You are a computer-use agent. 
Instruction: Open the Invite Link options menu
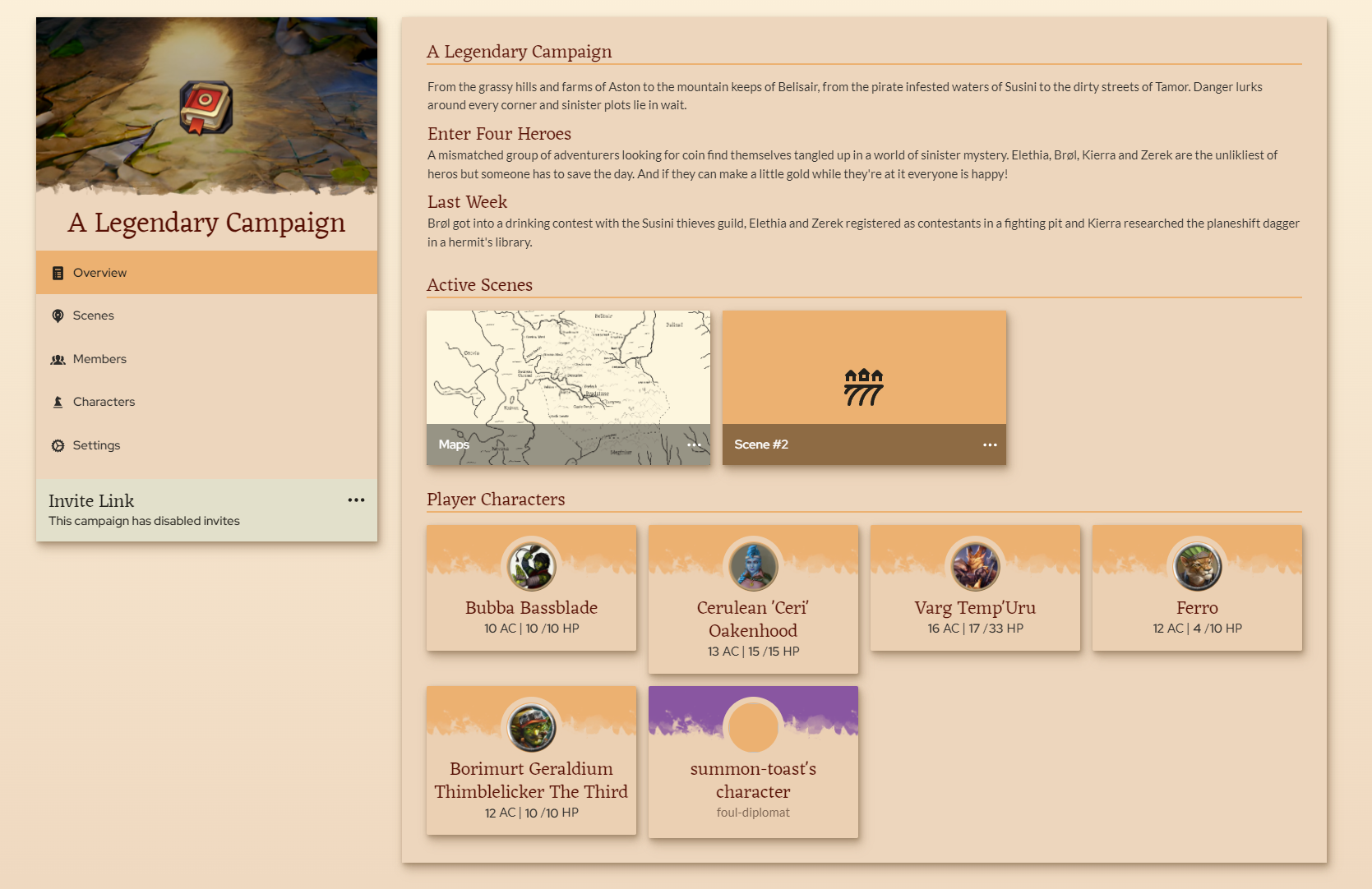(x=356, y=500)
